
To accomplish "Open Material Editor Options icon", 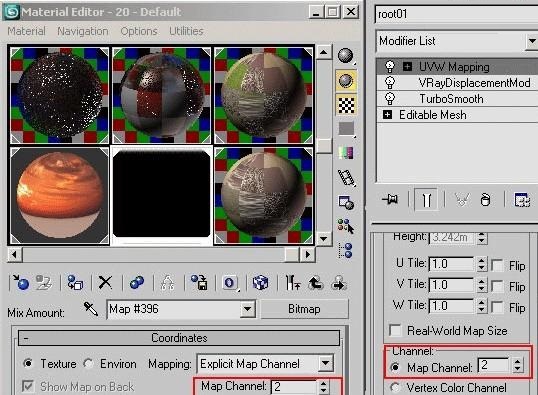I will pos(346,202).
